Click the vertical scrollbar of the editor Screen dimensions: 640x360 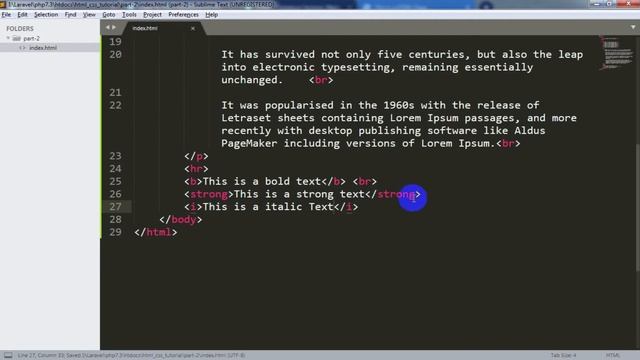638,206
